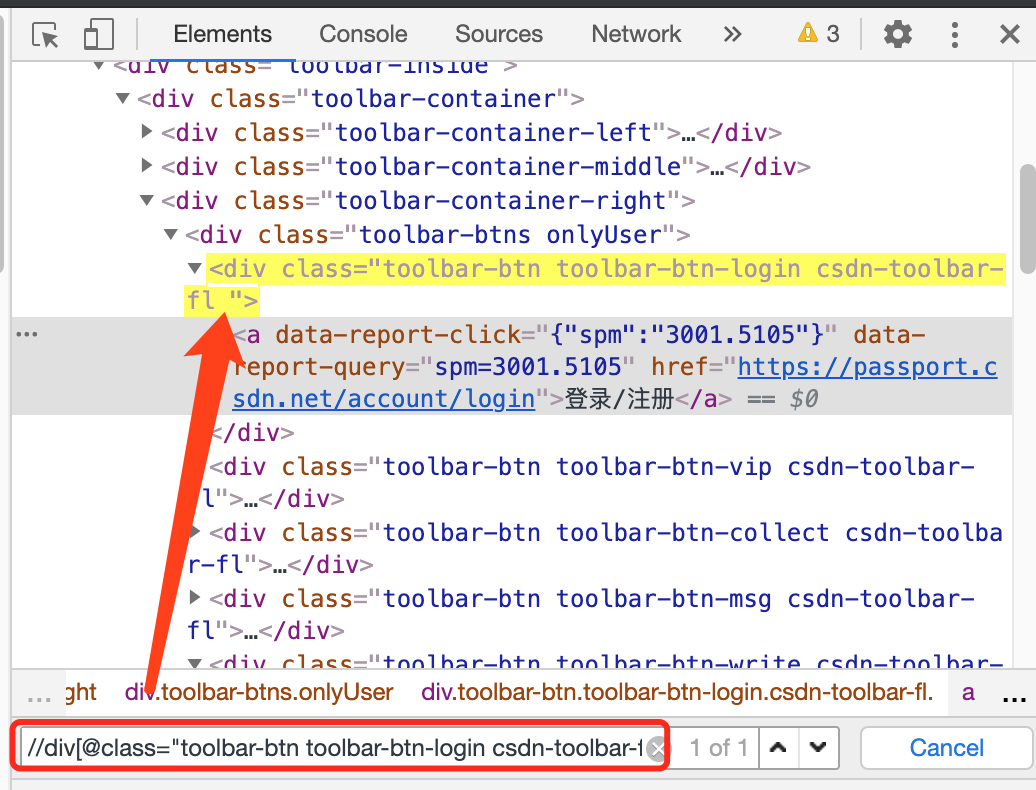Expand the toolbar-btn-msg div node
This screenshot has height=790, width=1036.
pyautogui.click(x=193, y=598)
